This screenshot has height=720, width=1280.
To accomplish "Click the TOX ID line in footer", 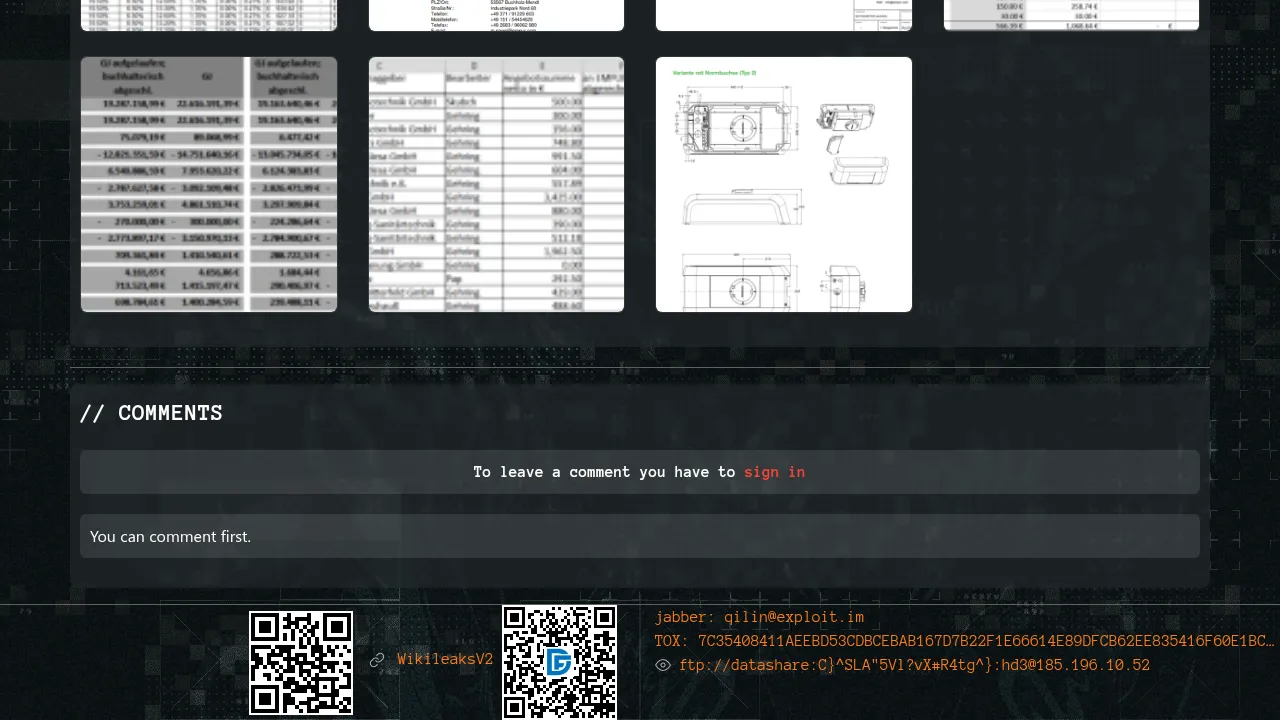I will (964, 642).
